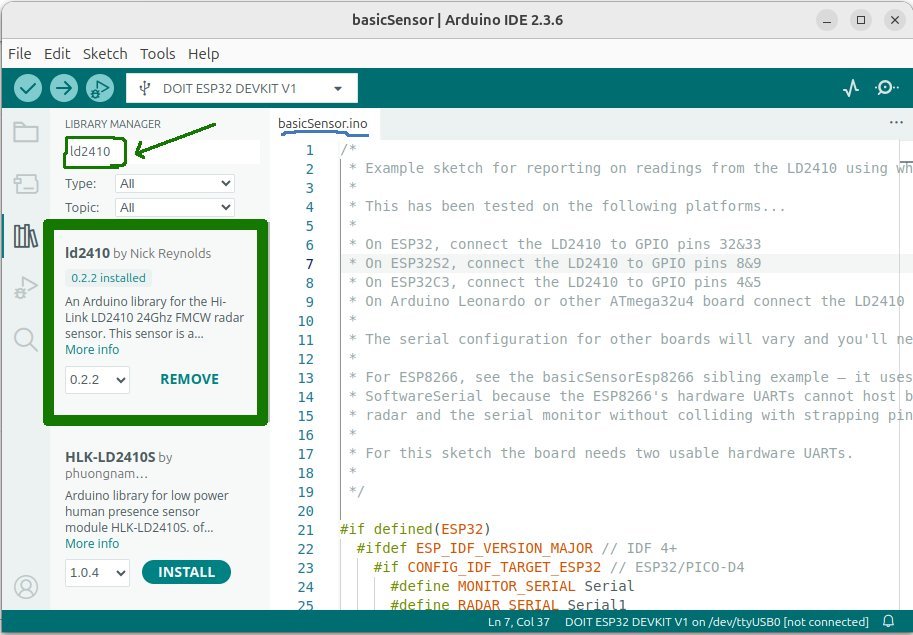The width and height of the screenshot is (913, 635).
Task: Click line number 21 in the gutter
Action: coord(305,530)
